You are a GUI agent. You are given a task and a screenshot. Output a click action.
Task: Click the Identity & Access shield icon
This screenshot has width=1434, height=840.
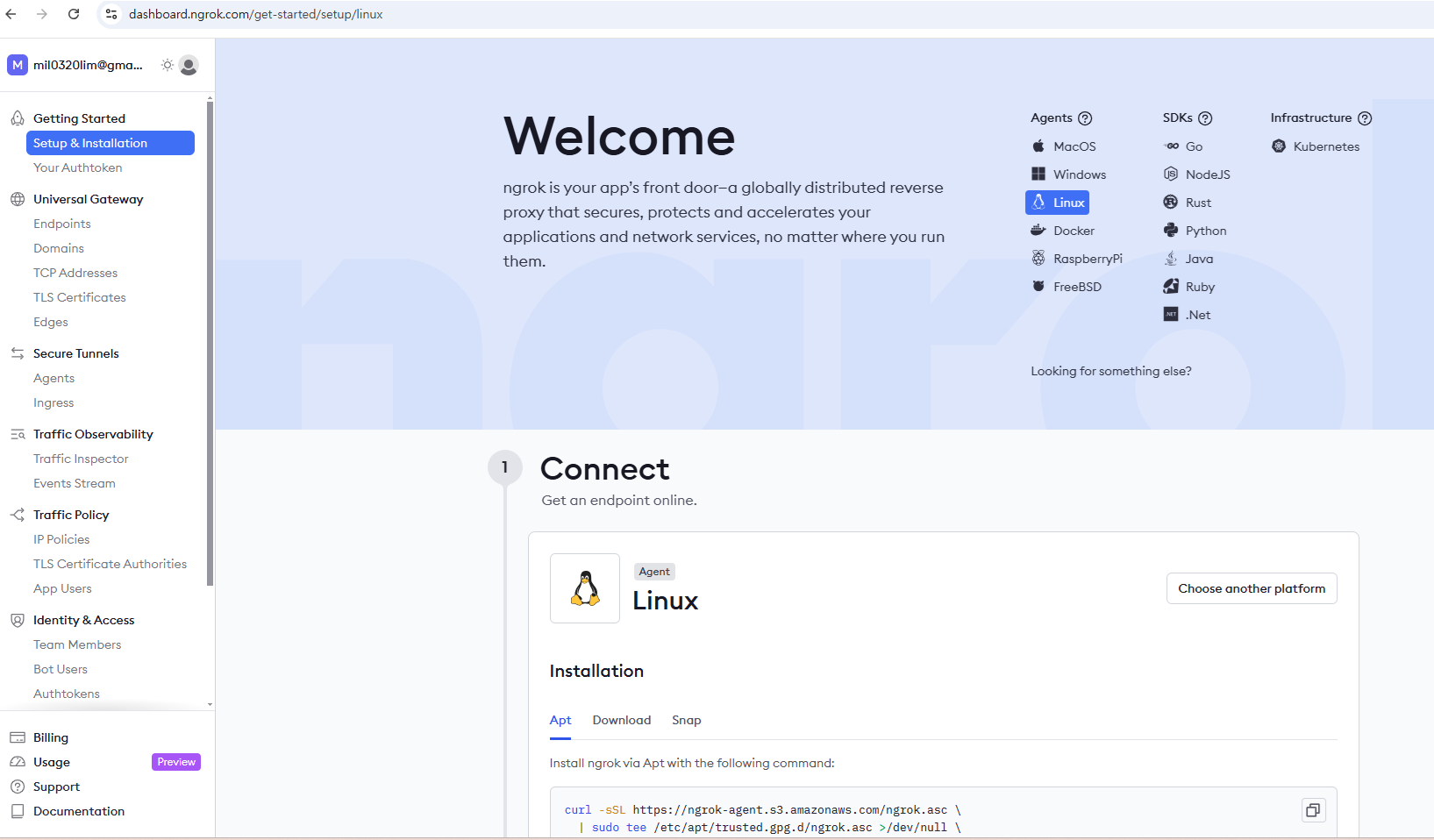(18, 620)
